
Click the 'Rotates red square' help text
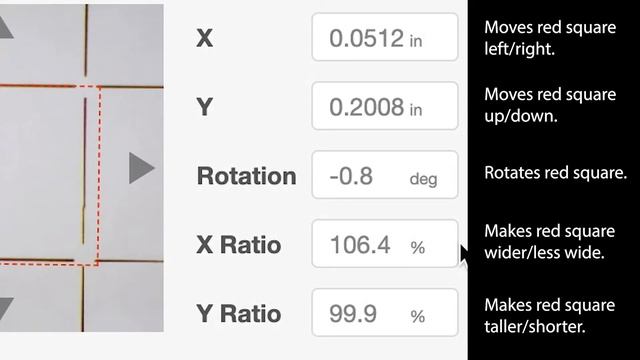pos(556,173)
